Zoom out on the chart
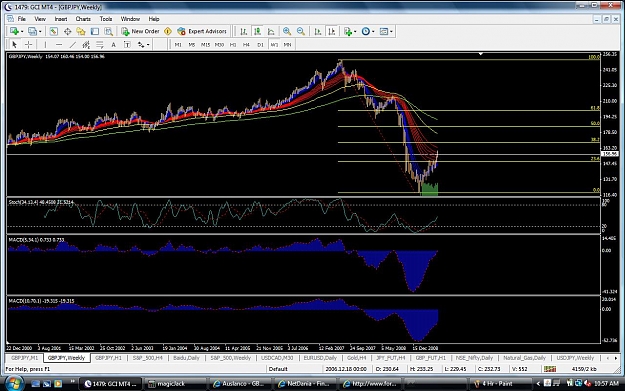This screenshot has height=391, width=625. (x=301, y=31)
